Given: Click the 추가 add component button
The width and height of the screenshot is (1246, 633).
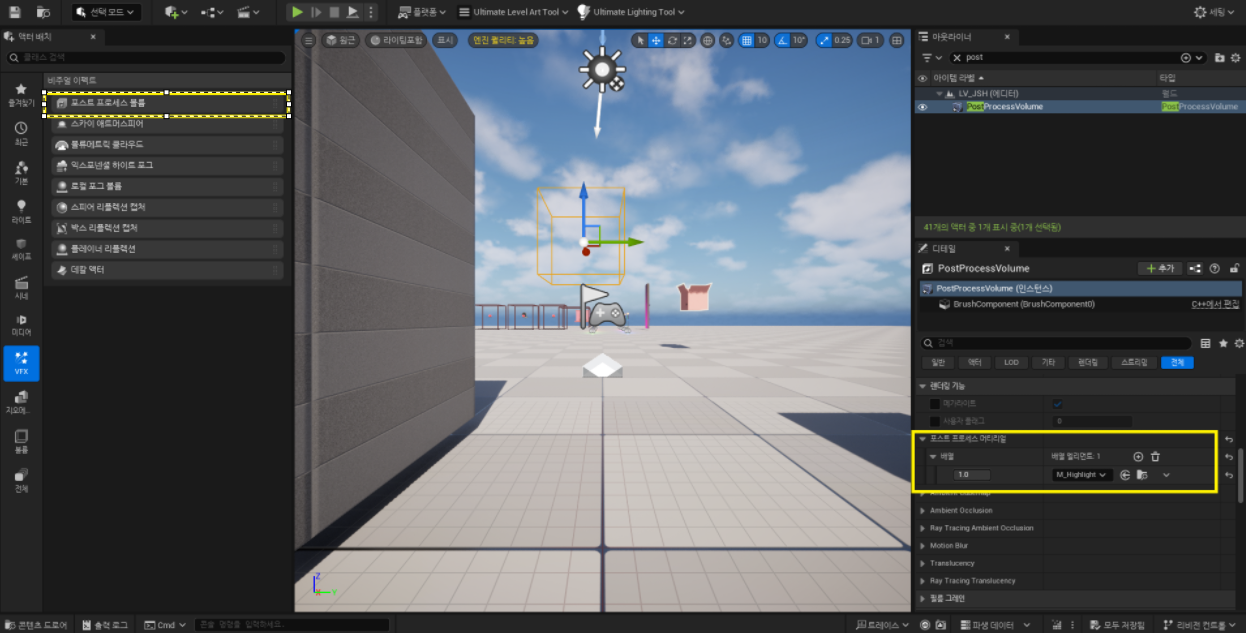Looking at the screenshot, I should pyautogui.click(x=1160, y=268).
